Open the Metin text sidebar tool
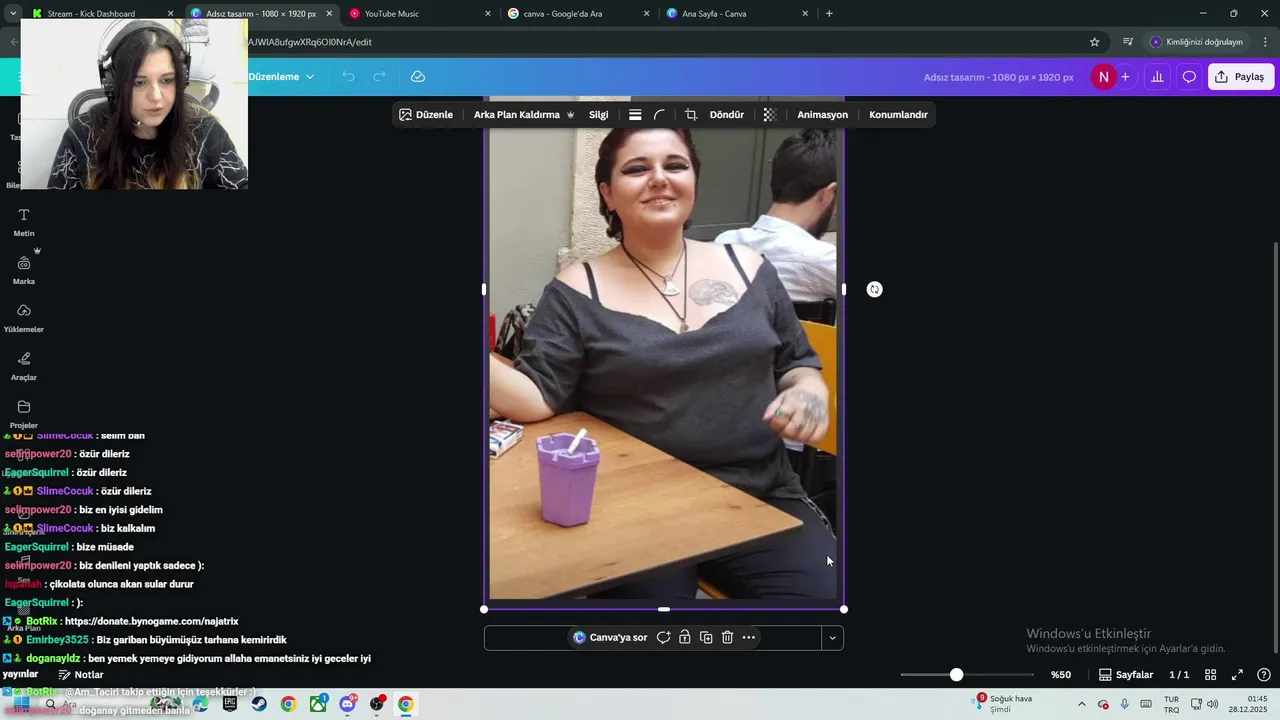 [x=24, y=222]
